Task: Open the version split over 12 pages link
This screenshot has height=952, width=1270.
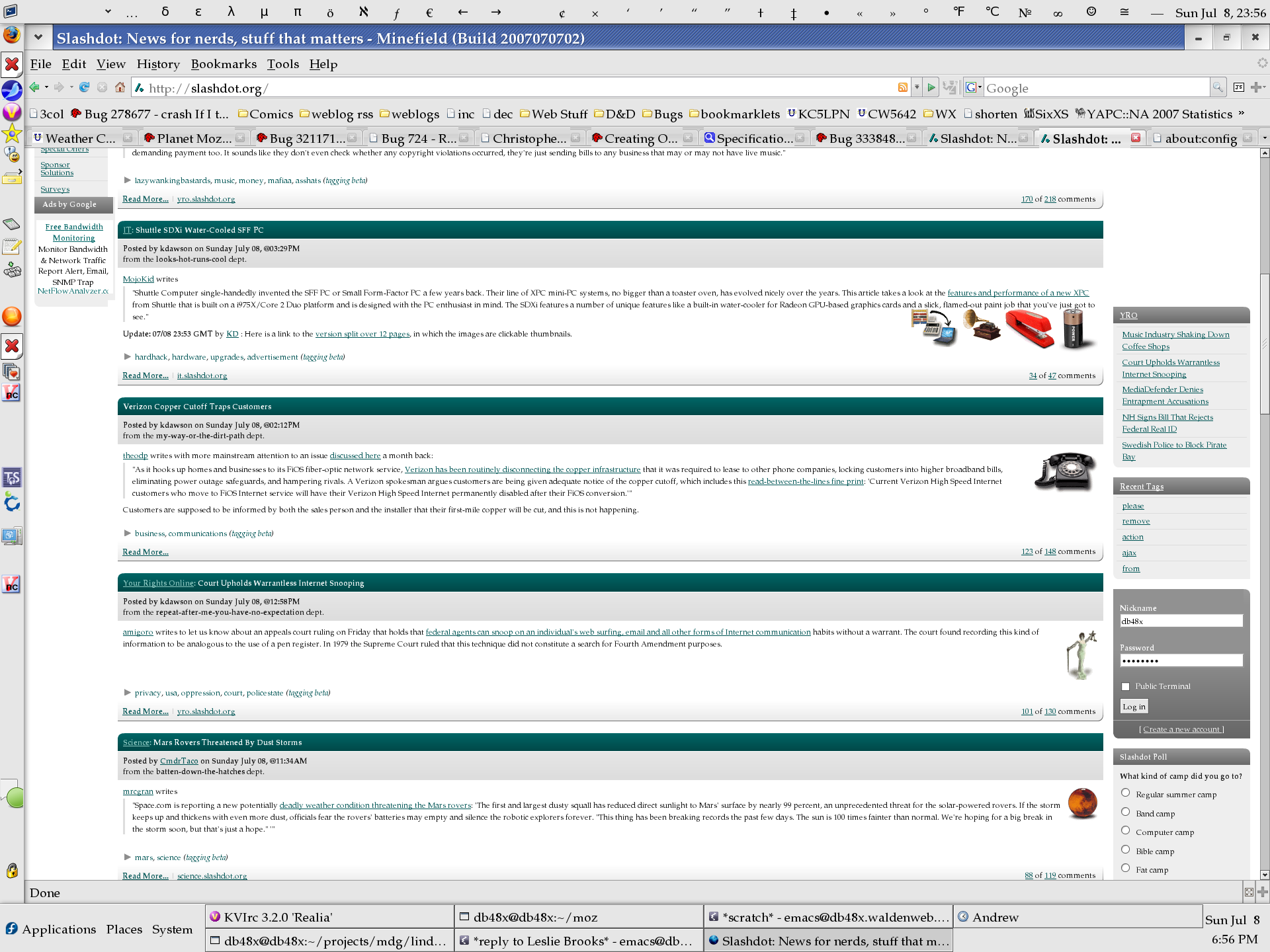Action: [362, 334]
